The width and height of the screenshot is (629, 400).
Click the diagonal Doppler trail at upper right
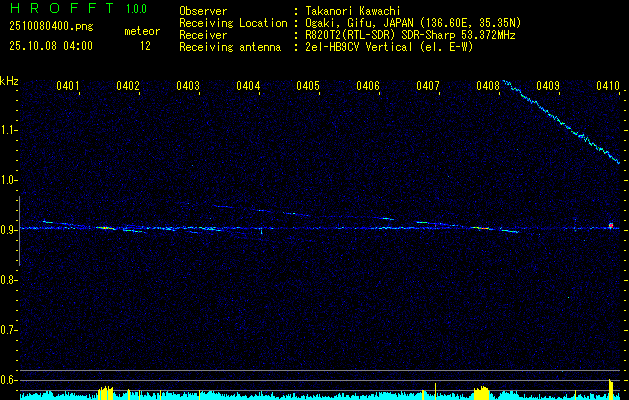point(562,122)
